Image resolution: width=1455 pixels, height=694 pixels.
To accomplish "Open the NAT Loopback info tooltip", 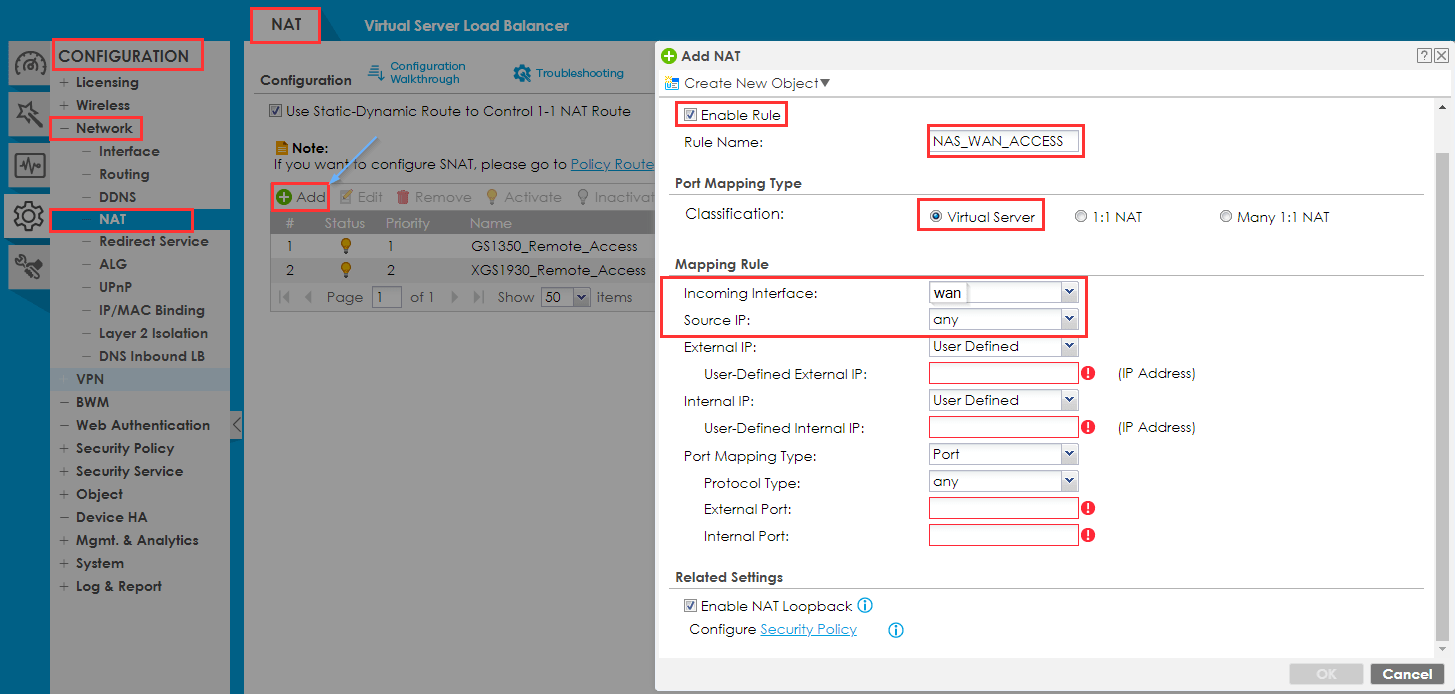I will (x=864, y=605).
